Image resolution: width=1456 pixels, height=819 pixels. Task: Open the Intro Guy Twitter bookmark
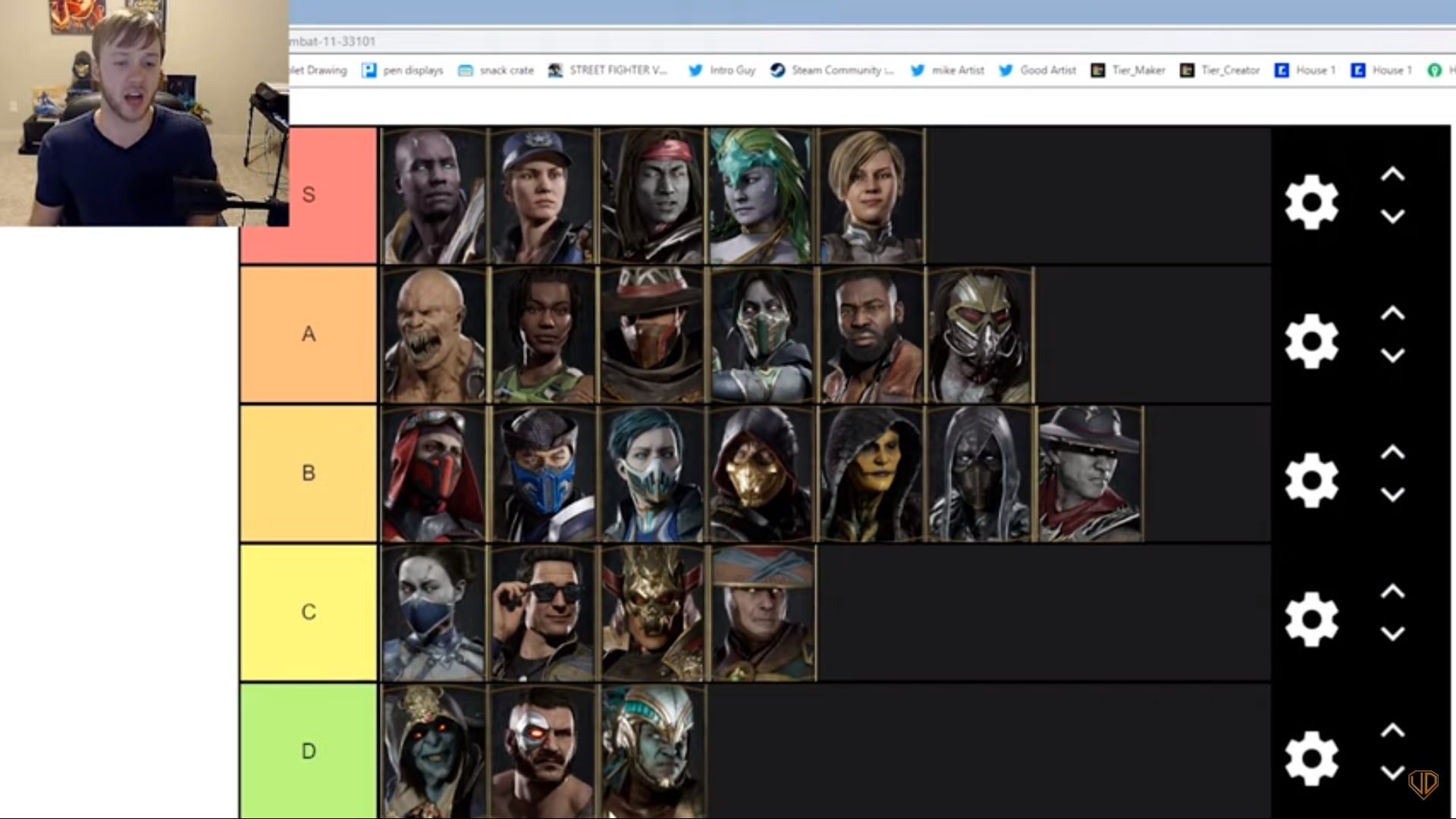(x=722, y=70)
